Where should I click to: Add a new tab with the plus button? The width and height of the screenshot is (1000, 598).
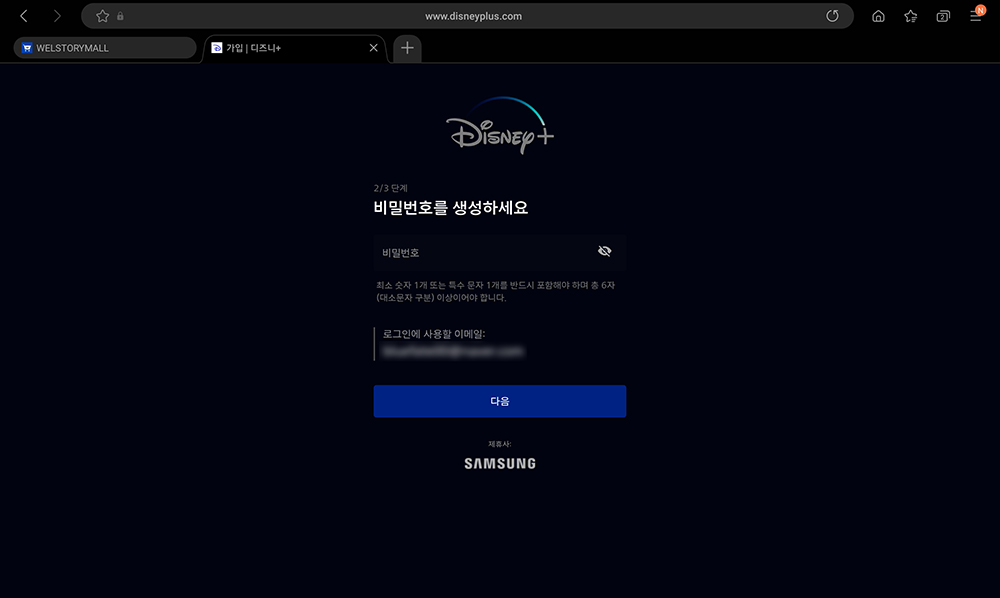[x=407, y=48]
